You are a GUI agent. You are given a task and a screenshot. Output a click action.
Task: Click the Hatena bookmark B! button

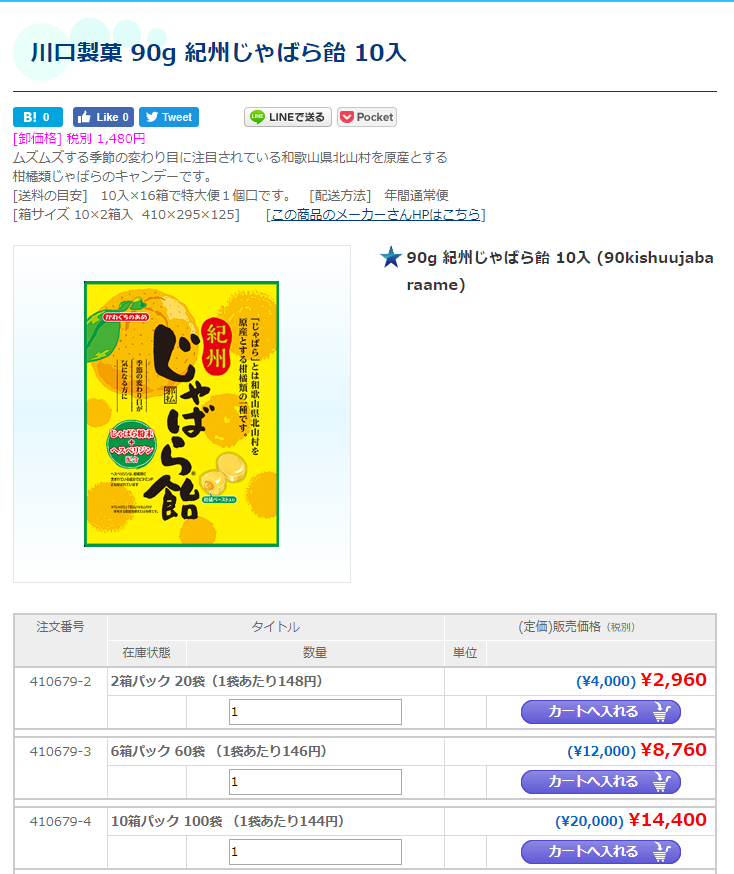[x=38, y=117]
